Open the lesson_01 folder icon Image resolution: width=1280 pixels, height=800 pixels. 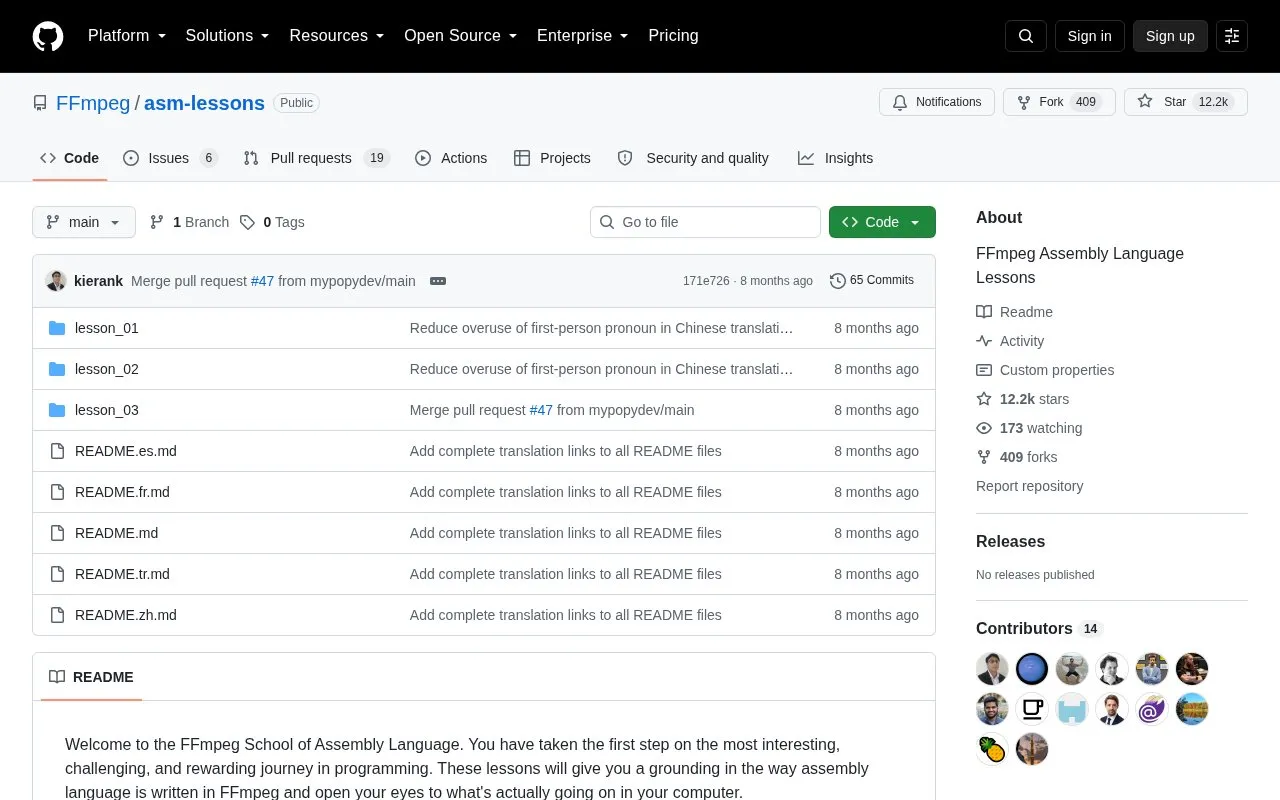point(57,328)
